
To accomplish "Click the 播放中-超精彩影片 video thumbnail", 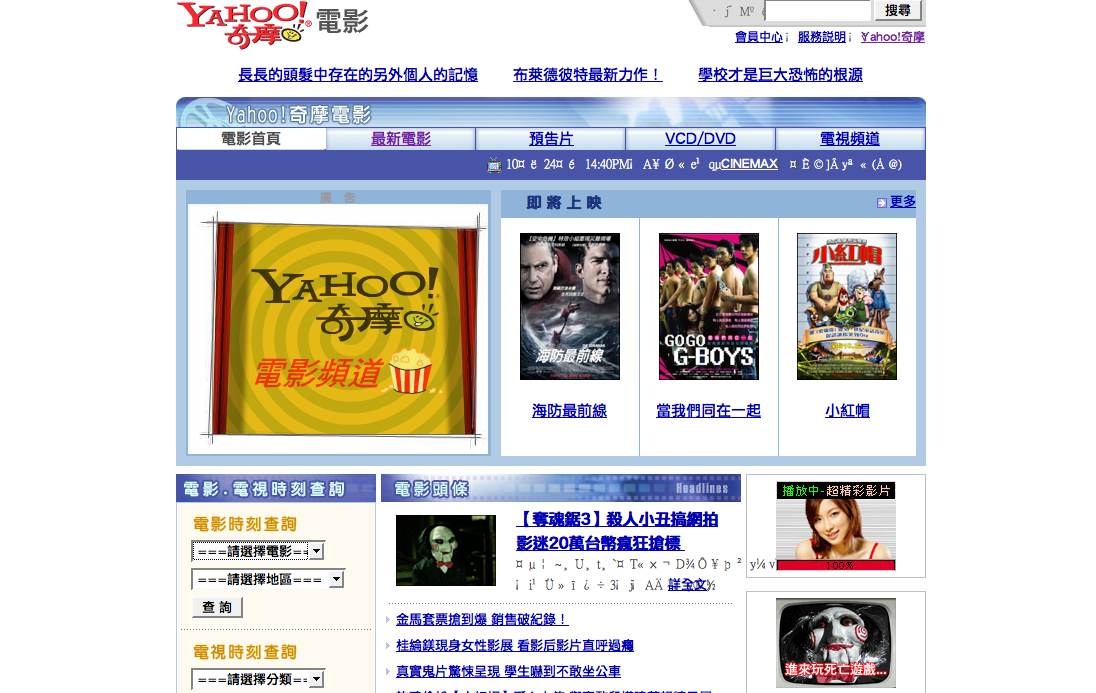I will pos(836,526).
